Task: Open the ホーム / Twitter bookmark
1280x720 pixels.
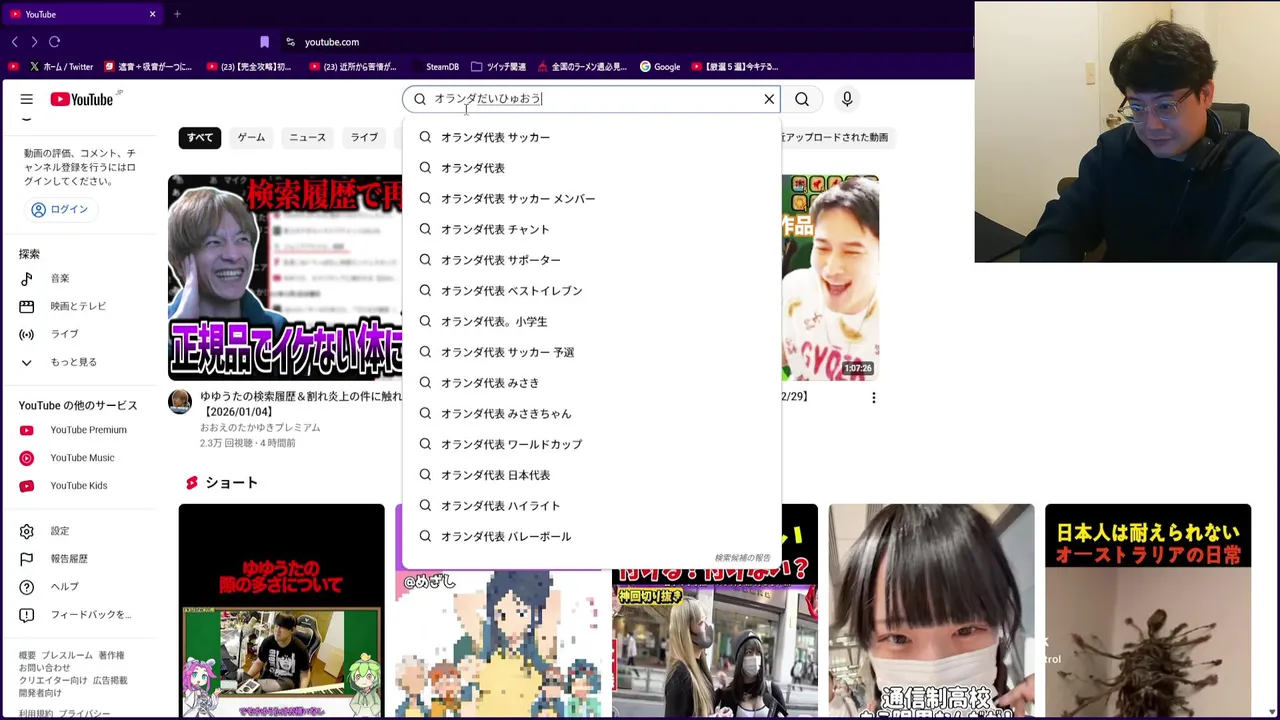Action: point(61,67)
